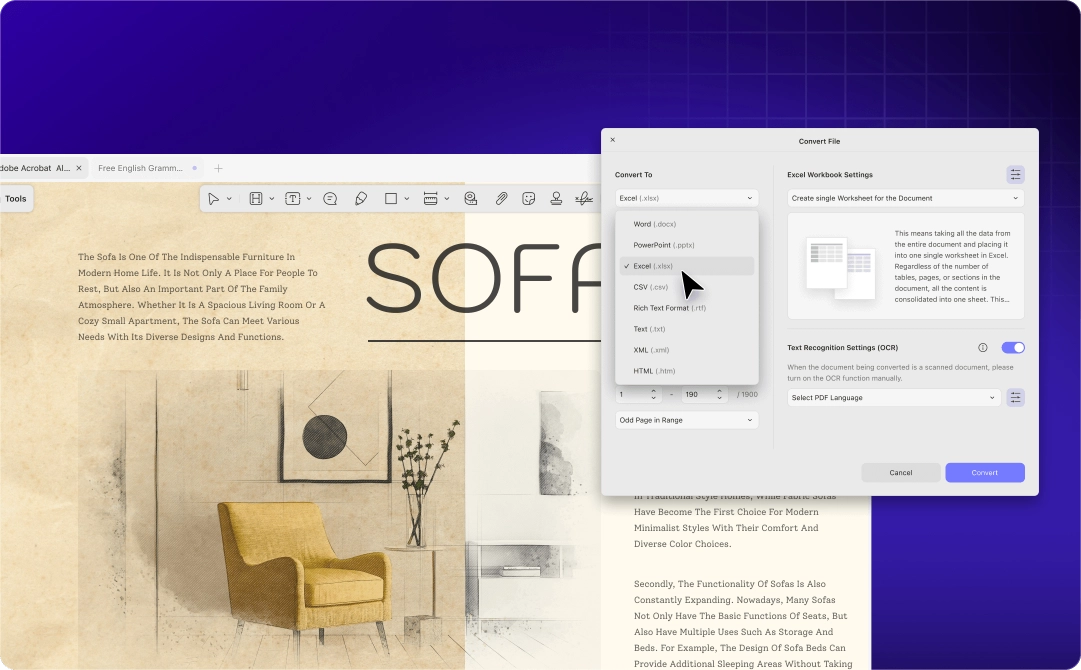Select the stamp tool

[x=556, y=199]
